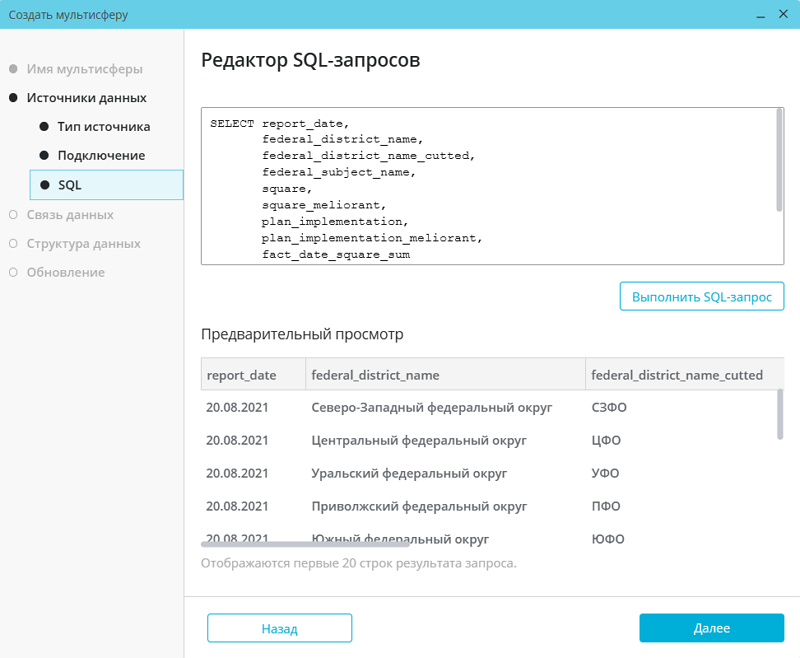
Task: Open the Обновление step
Action: click(x=65, y=272)
